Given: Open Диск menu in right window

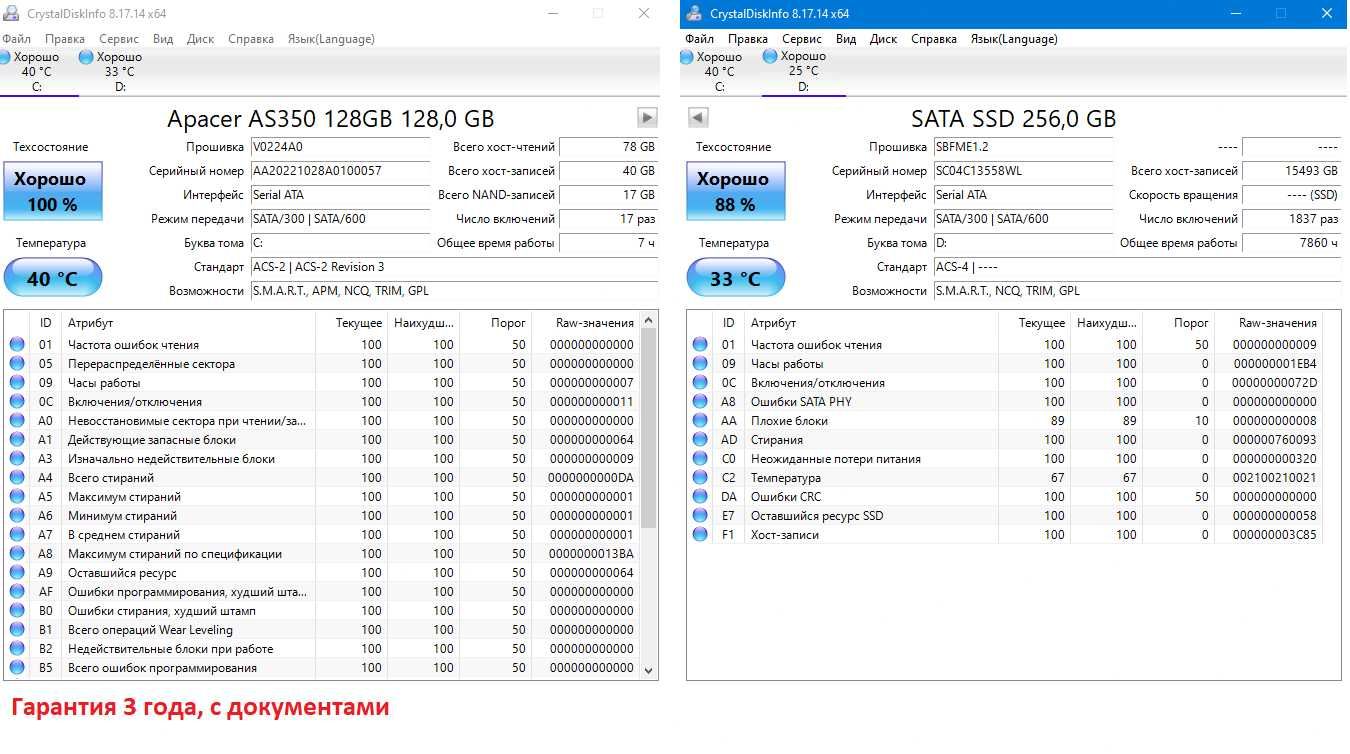Looking at the screenshot, I should click(883, 39).
